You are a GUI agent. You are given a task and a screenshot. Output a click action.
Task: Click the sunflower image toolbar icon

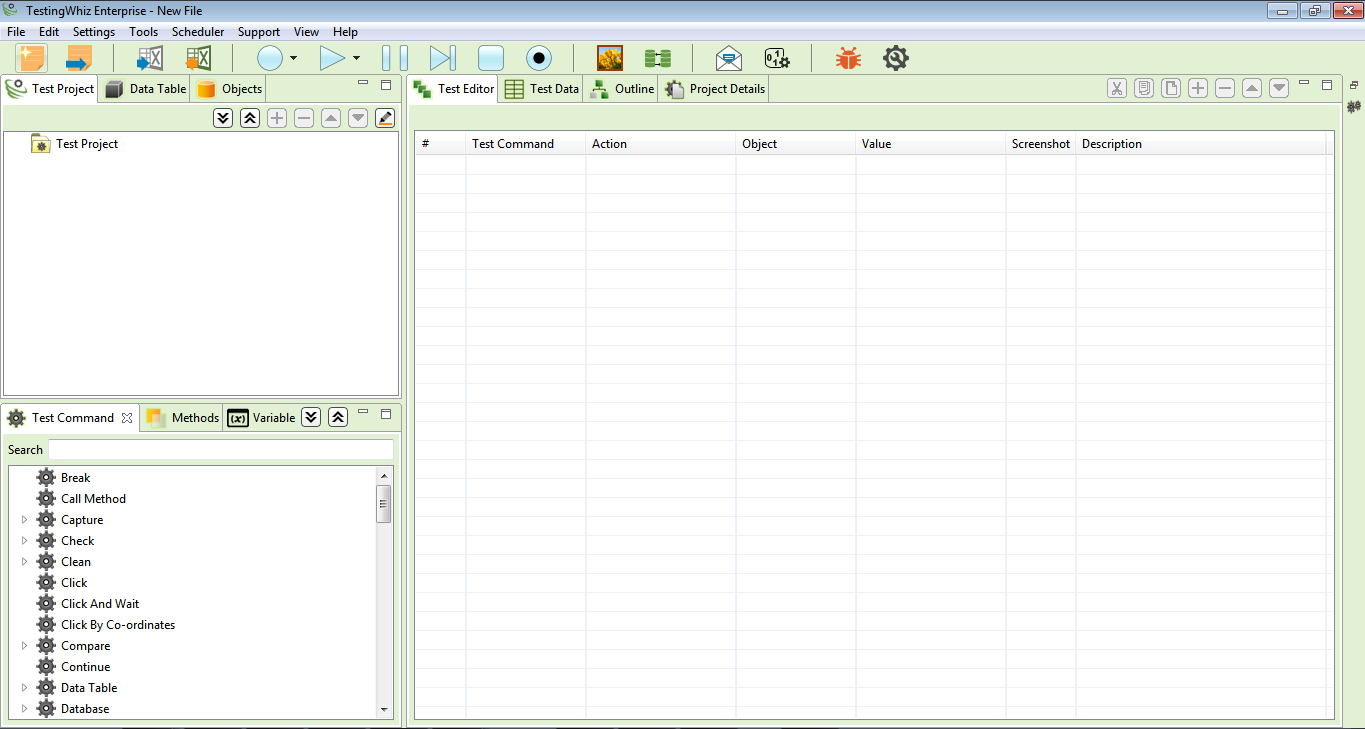610,58
